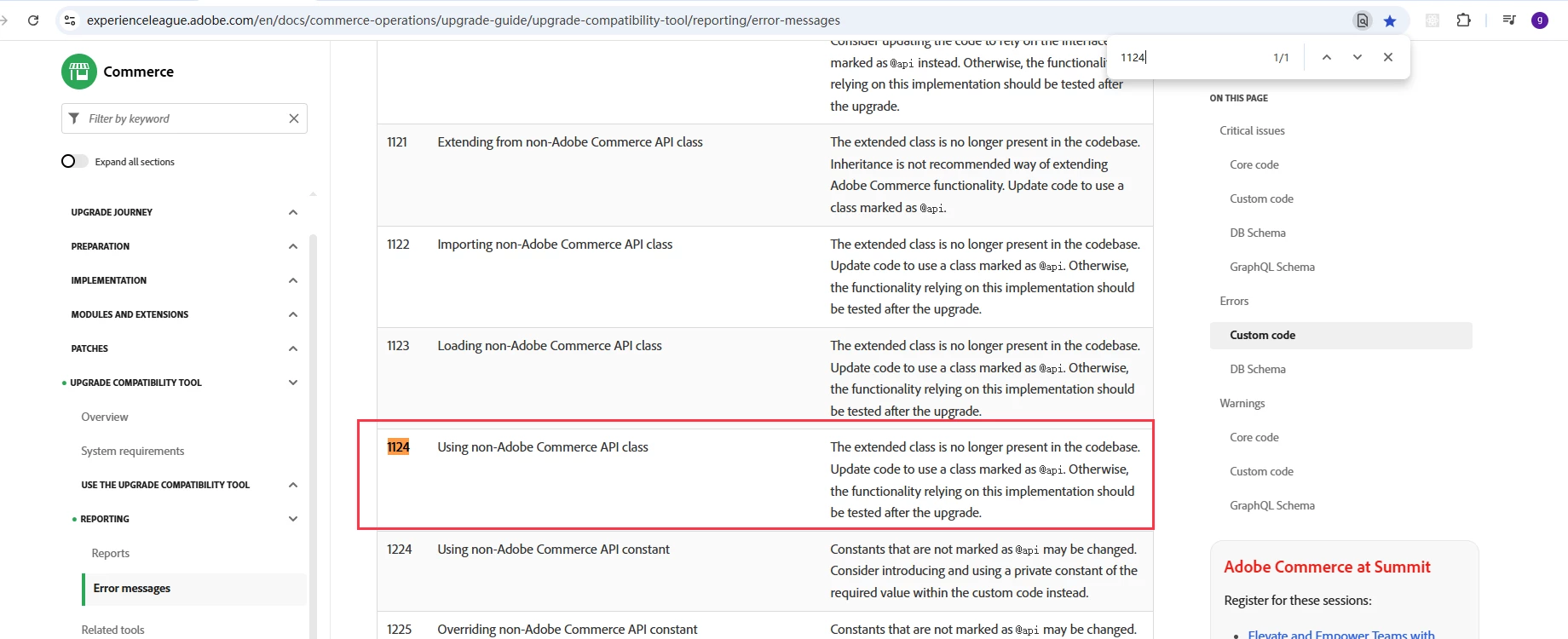Jump to Critical issues section
The height and width of the screenshot is (639, 1568).
[1252, 130]
